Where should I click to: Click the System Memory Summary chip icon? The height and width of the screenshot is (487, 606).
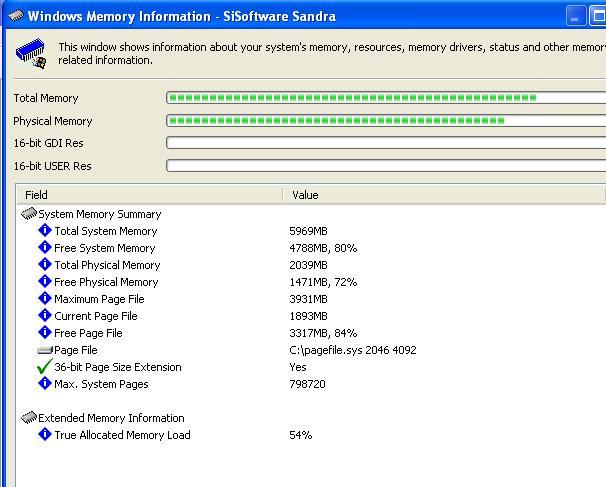pyautogui.click(x=29, y=213)
